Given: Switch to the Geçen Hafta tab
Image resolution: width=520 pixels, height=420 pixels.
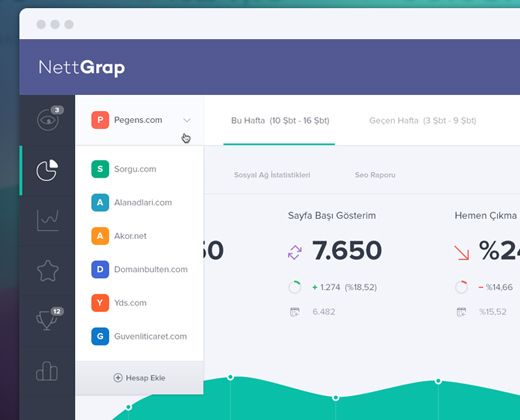Looking at the screenshot, I should (423, 121).
